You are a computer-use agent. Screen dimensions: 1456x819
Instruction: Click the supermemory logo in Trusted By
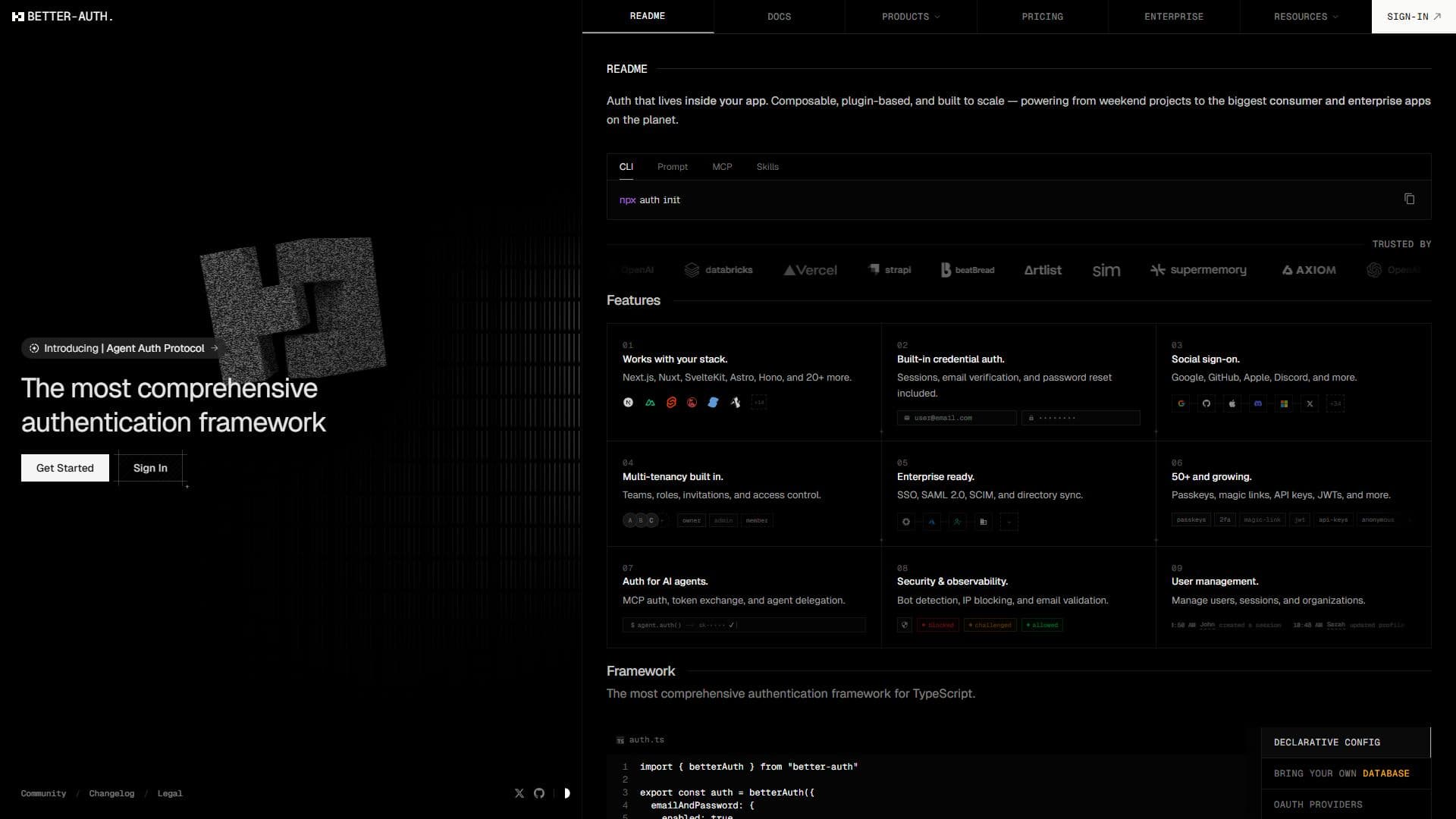click(1198, 270)
